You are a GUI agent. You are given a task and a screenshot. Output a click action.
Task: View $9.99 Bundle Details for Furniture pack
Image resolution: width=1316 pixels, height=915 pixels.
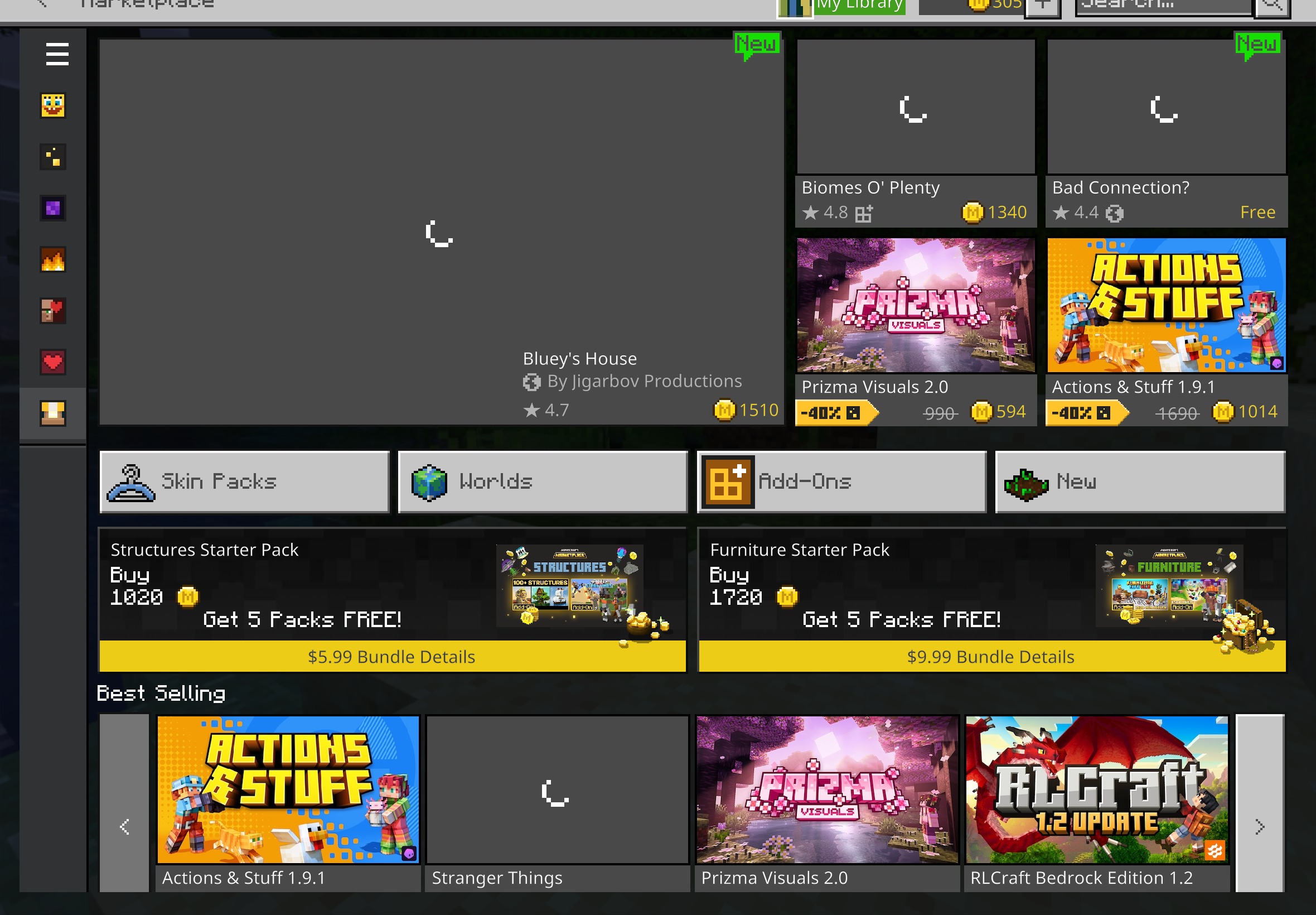click(991, 657)
